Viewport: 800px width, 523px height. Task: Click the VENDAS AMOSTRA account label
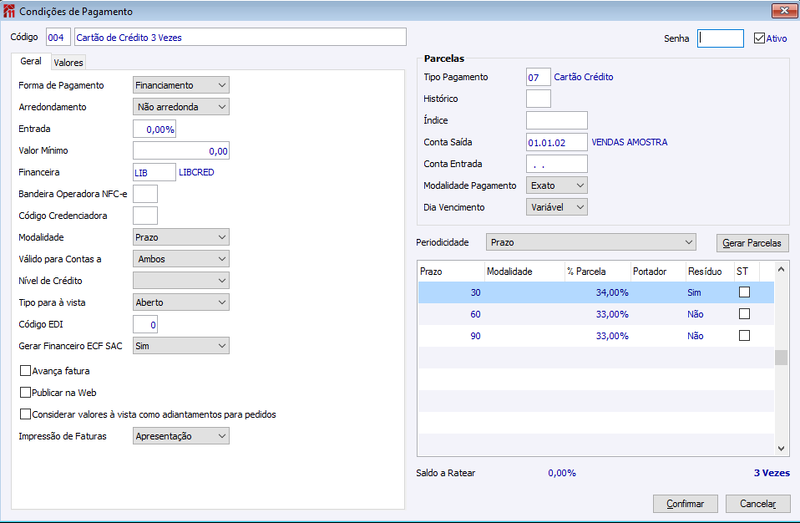pyautogui.click(x=629, y=142)
